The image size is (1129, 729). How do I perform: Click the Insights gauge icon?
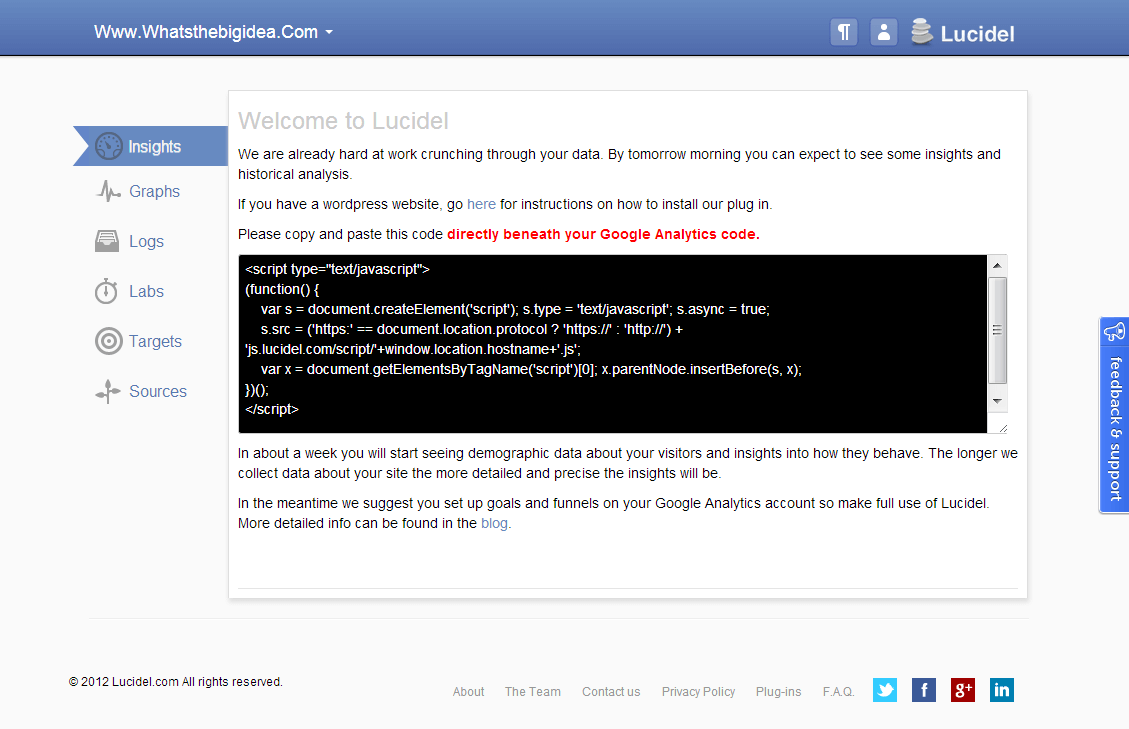(x=109, y=146)
